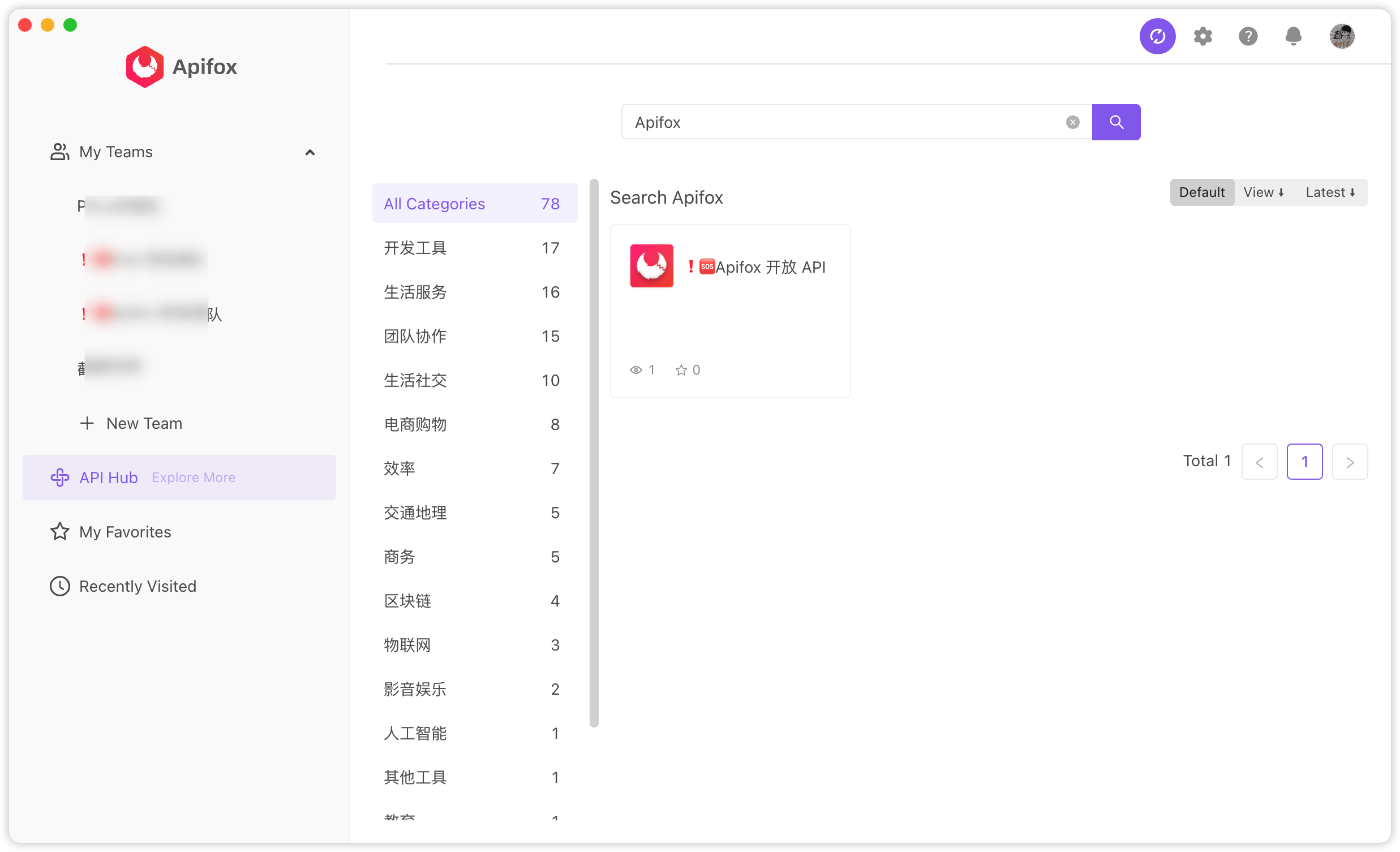The height and width of the screenshot is (852, 1400).
Task: Click the Apifox 开放 API card thumbnail logo
Action: (x=652, y=266)
